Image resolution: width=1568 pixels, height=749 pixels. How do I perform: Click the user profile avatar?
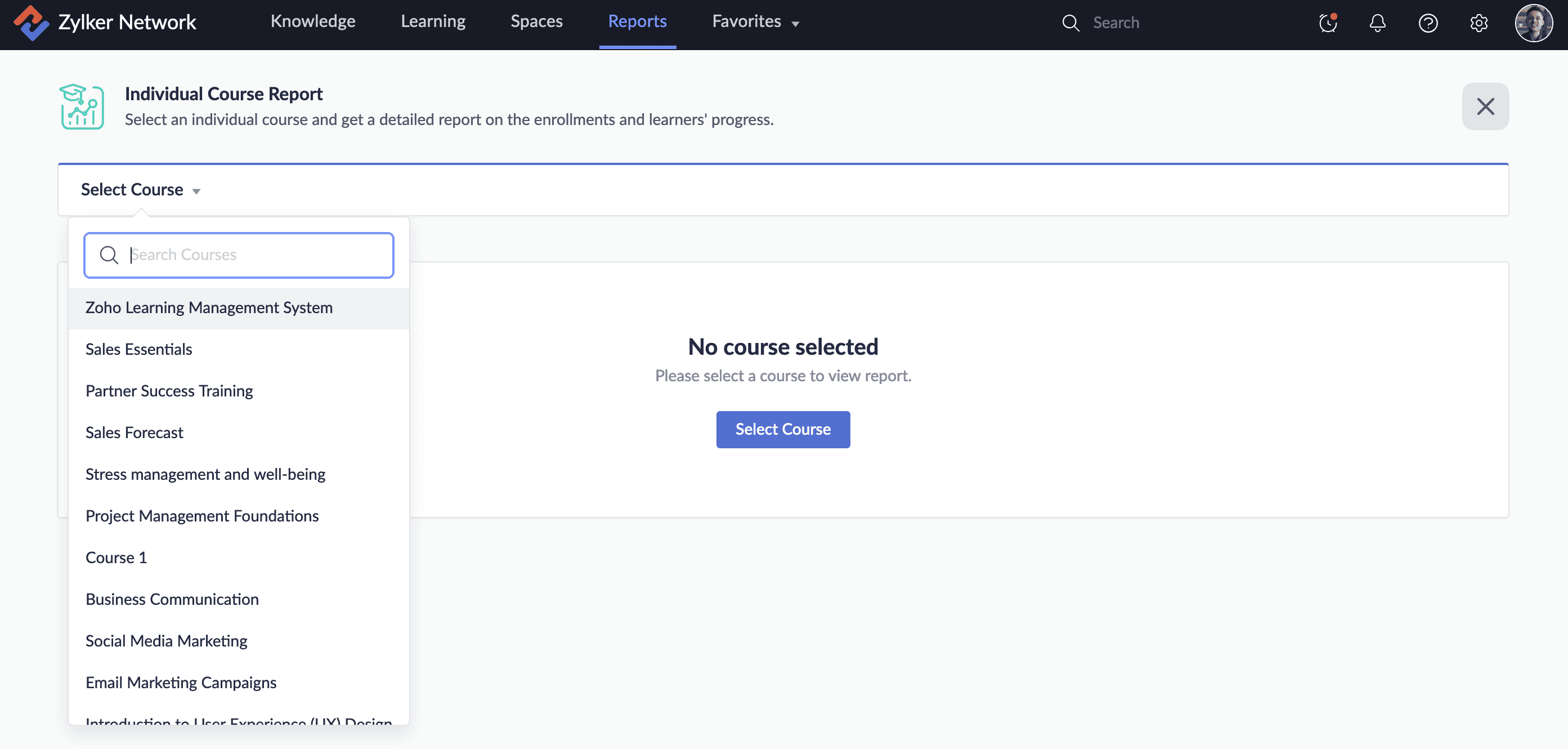tap(1533, 23)
